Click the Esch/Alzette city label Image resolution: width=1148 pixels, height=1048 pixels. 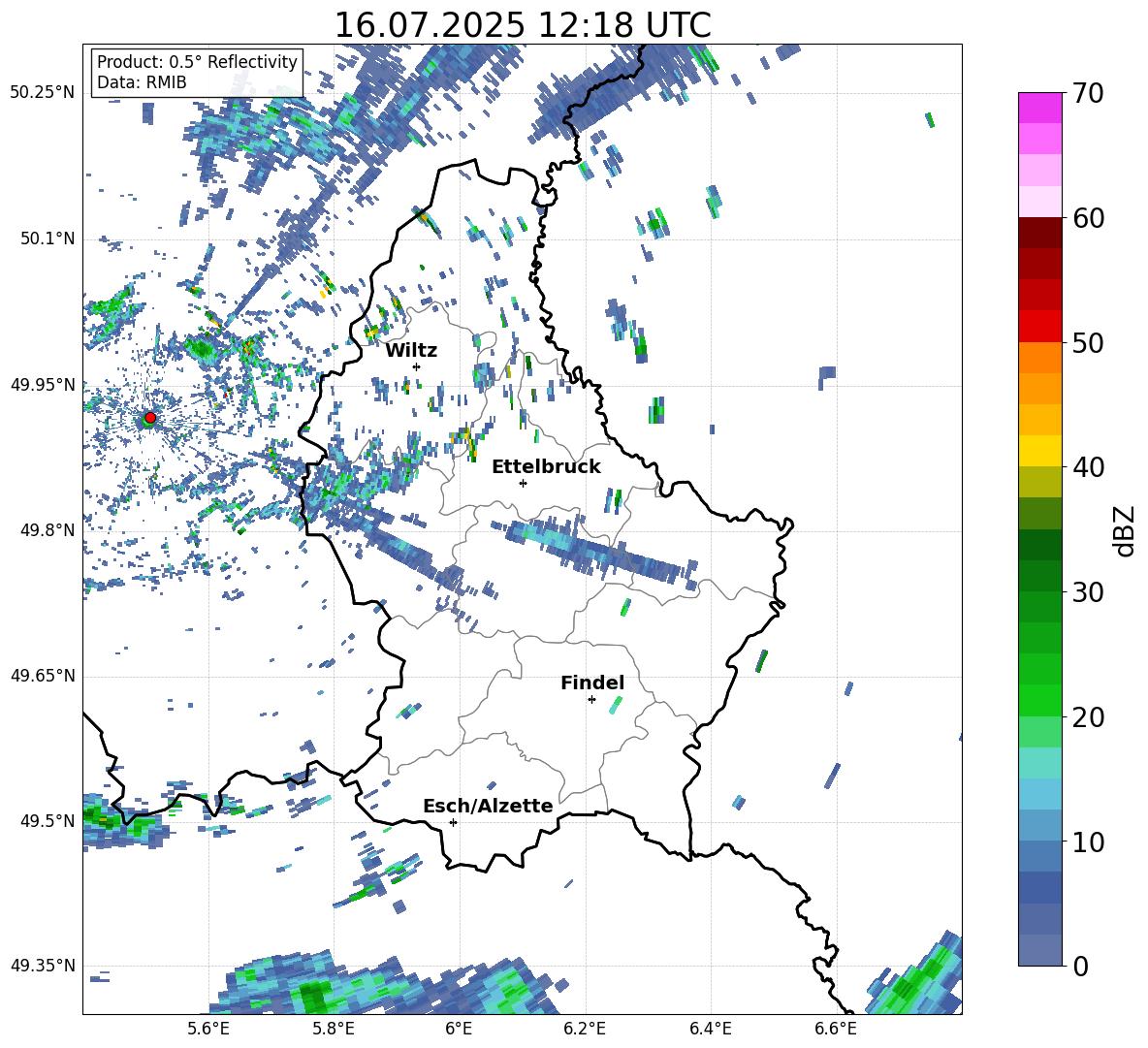click(x=488, y=806)
